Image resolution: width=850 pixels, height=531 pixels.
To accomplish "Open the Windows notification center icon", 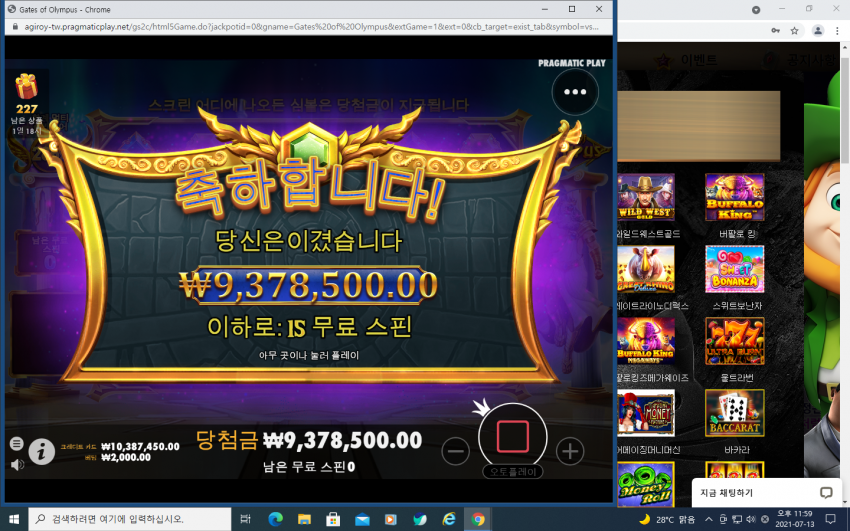I will click(830, 519).
